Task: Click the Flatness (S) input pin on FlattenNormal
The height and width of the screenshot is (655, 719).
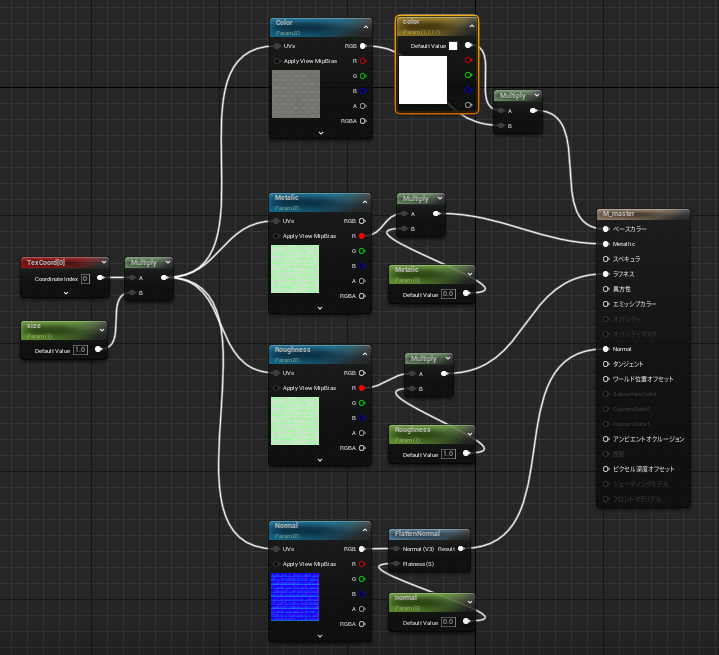Action: 397,563
